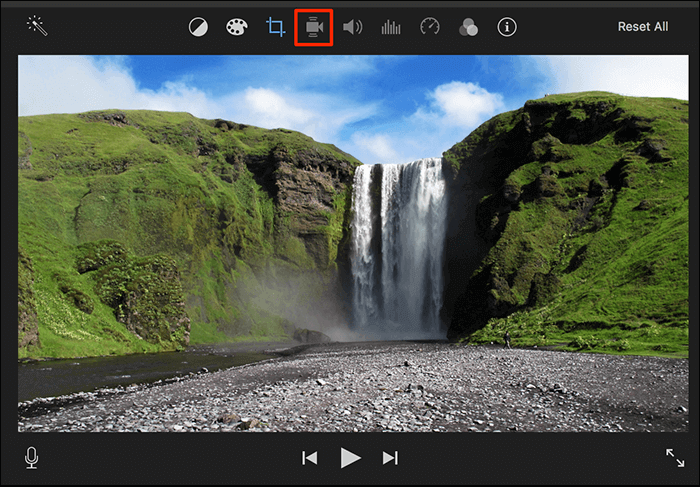Skip to the next clip
The height and width of the screenshot is (487, 700).
tap(390, 458)
